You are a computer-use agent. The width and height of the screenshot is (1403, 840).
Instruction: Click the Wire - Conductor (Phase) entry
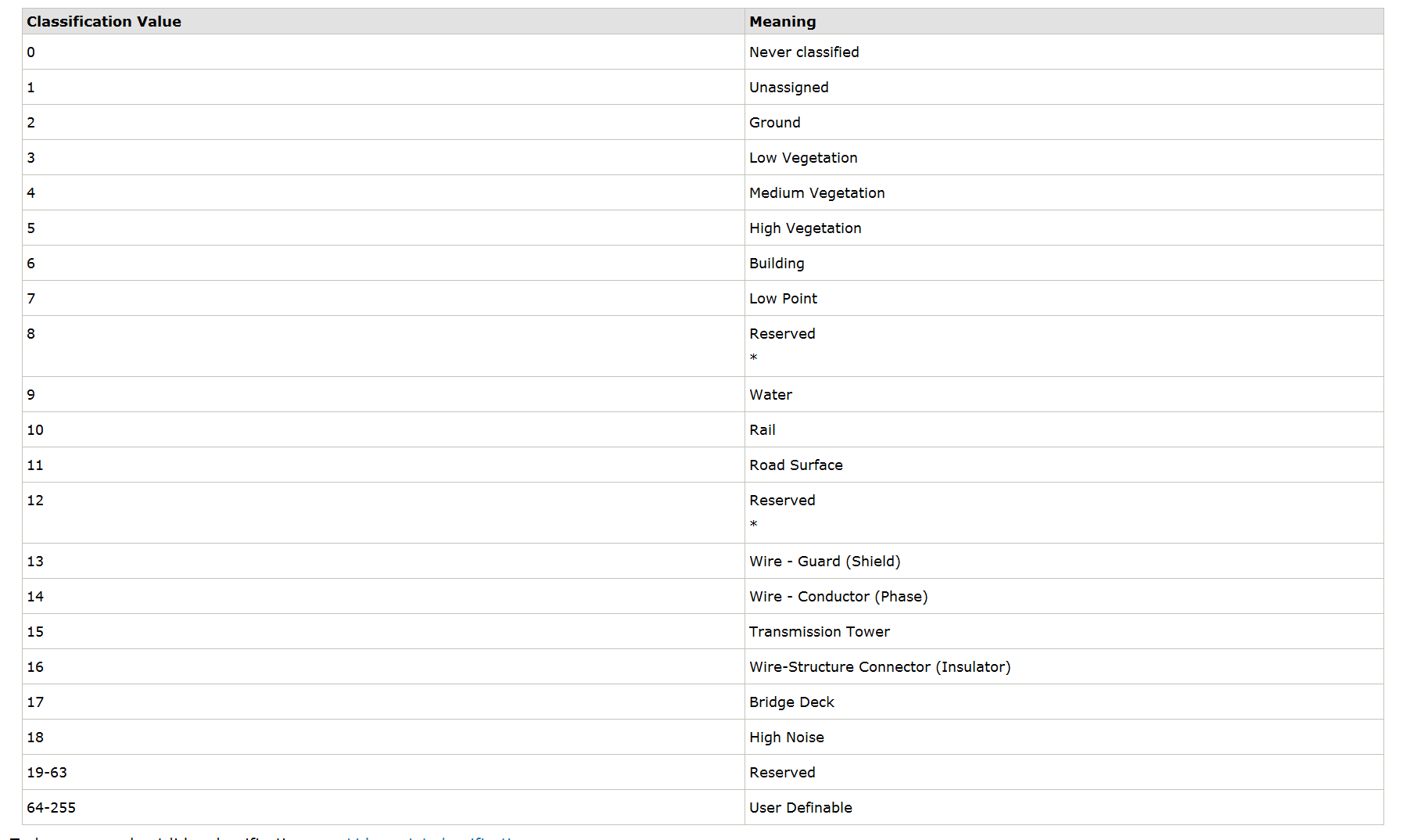point(838,597)
